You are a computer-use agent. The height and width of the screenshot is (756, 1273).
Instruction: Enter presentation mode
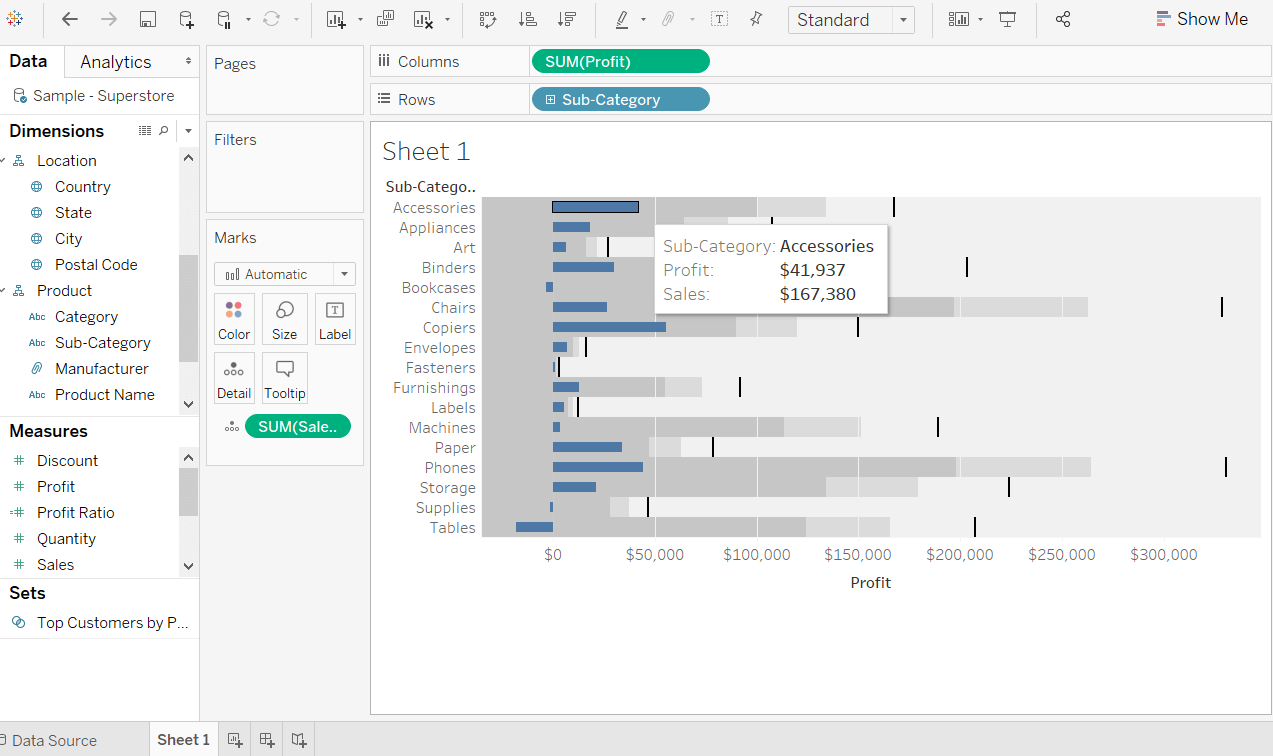point(1008,19)
